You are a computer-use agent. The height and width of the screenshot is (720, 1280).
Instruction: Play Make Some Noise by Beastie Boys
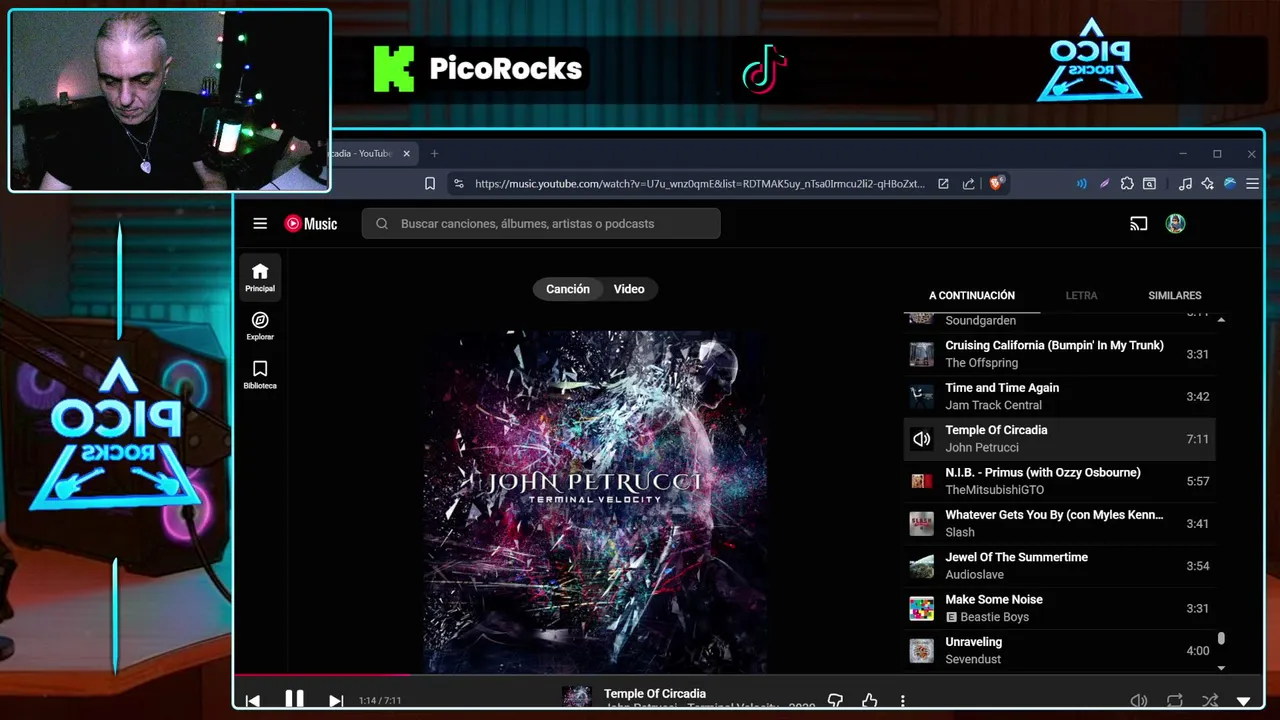tap(1060, 608)
